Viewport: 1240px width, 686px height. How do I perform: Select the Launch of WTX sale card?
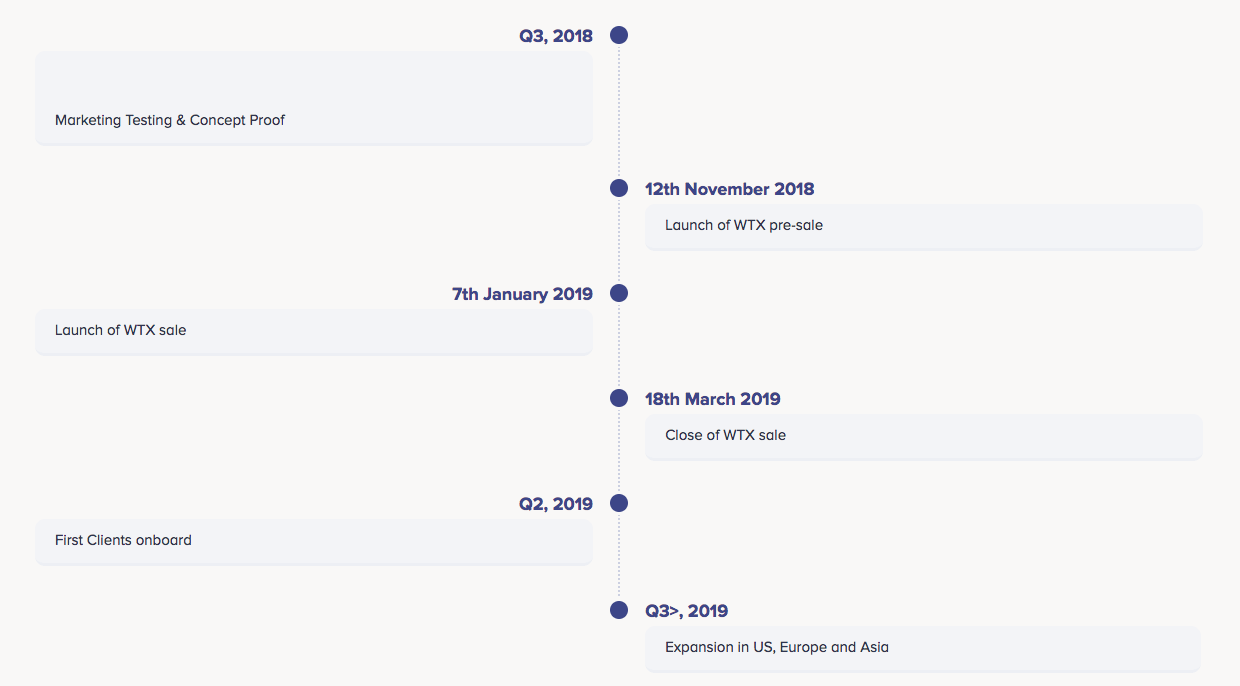coord(314,331)
